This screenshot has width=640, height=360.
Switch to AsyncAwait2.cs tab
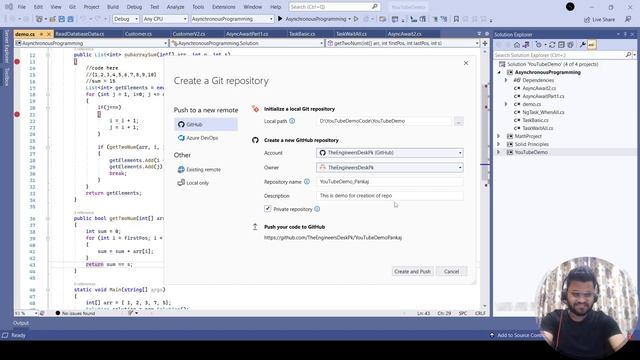[404, 34]
